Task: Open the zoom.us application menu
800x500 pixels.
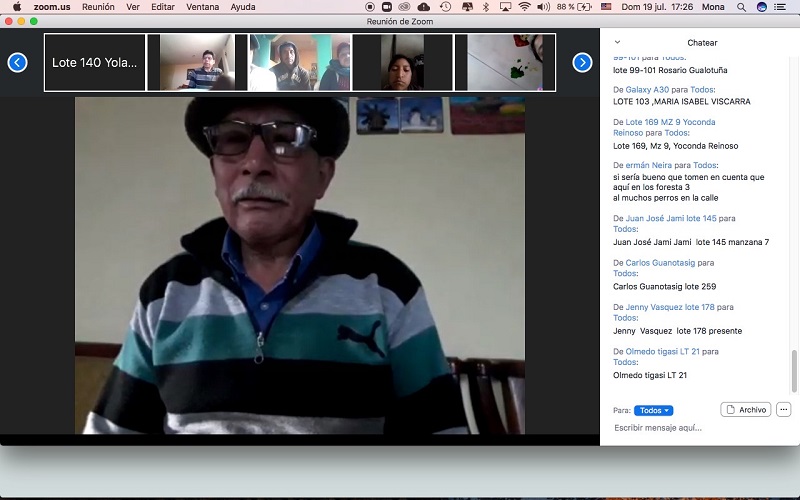Action: [52, 7]
